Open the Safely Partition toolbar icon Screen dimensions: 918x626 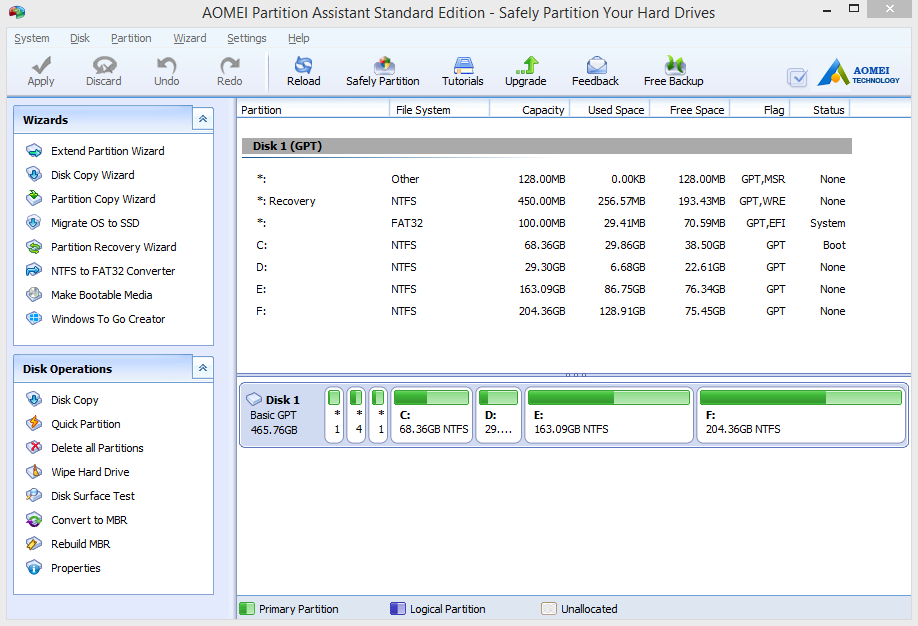coord(384,64)
